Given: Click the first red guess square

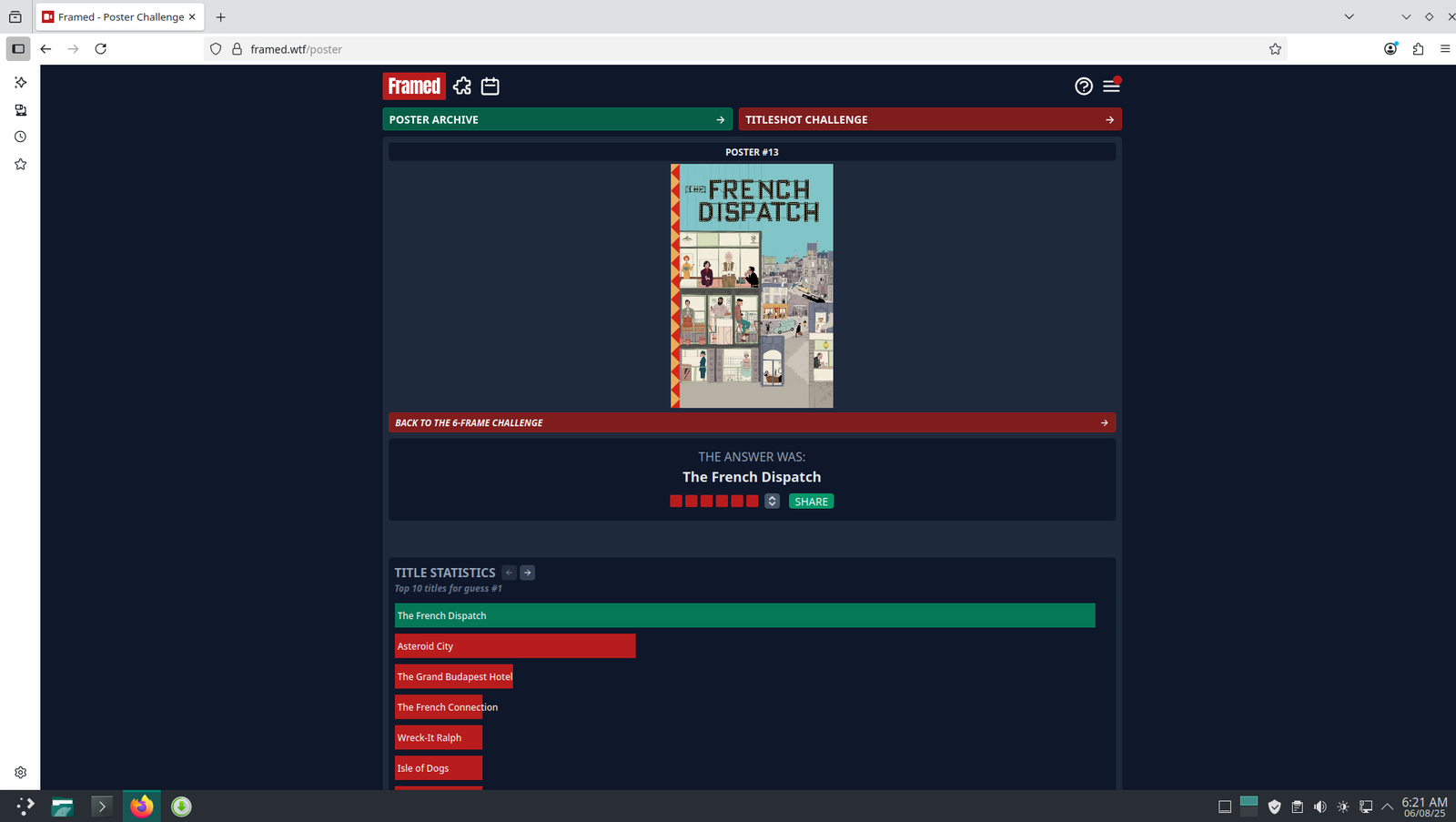Looking at the screenshot, I should point(676,502).
